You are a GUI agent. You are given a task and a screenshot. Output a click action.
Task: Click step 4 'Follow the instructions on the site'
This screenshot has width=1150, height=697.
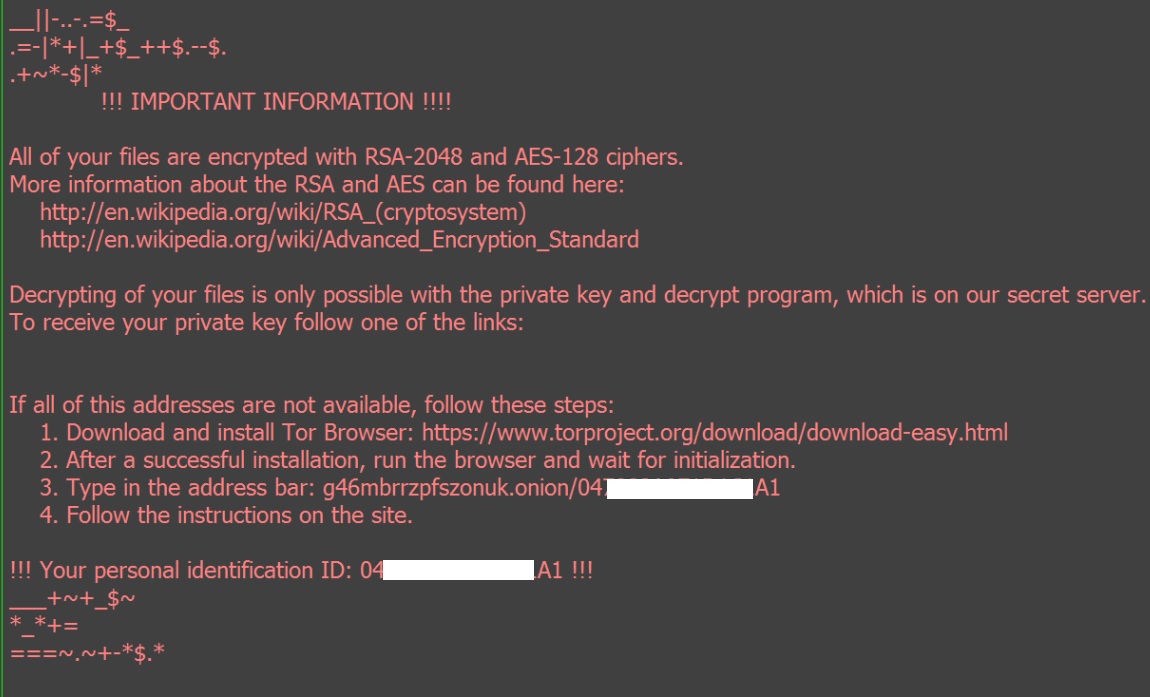coord(239,516)
